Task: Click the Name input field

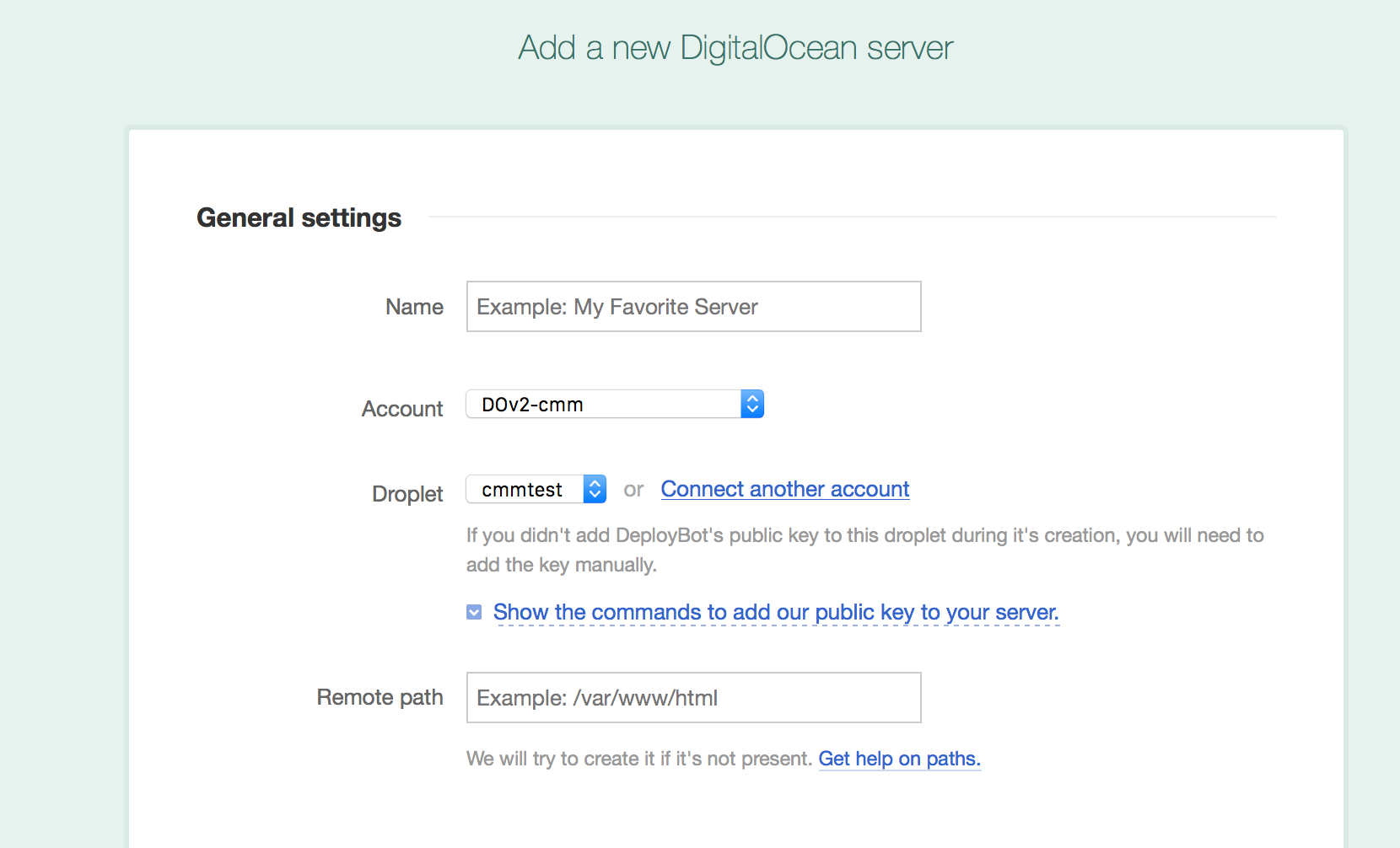Action: tap(693, 307)
